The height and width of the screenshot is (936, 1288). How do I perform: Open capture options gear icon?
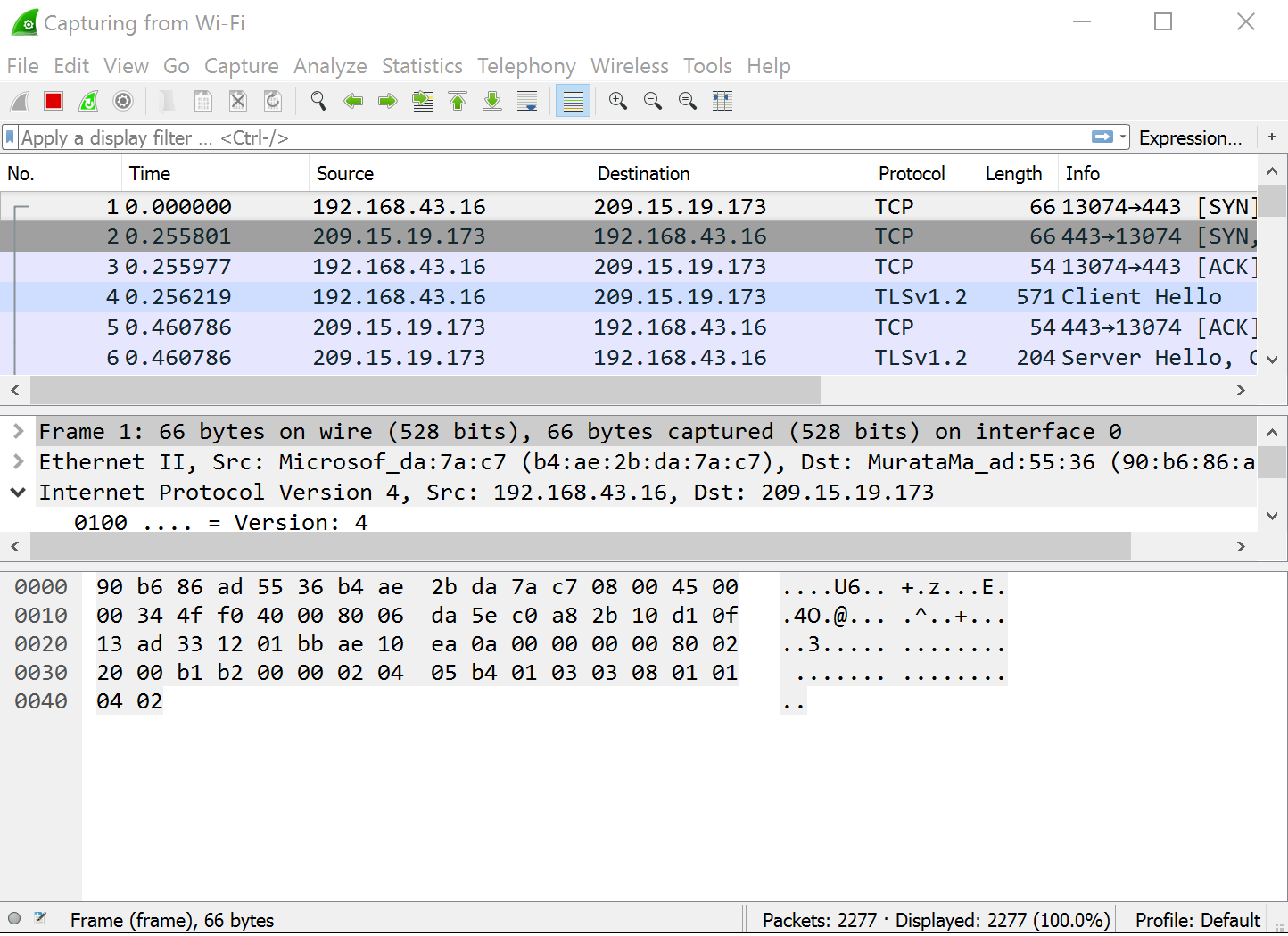(x=123, y=102)
